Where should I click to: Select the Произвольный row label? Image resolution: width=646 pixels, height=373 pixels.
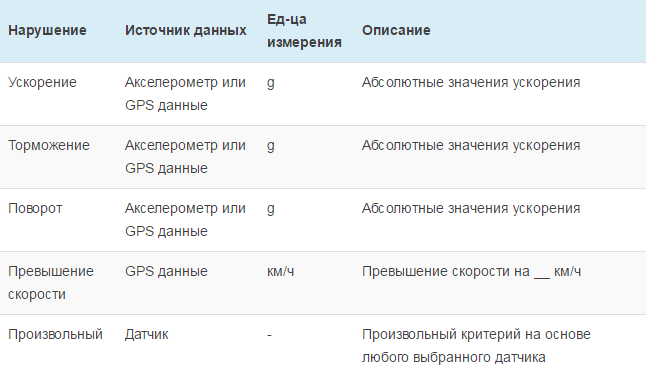coord(55,334)
